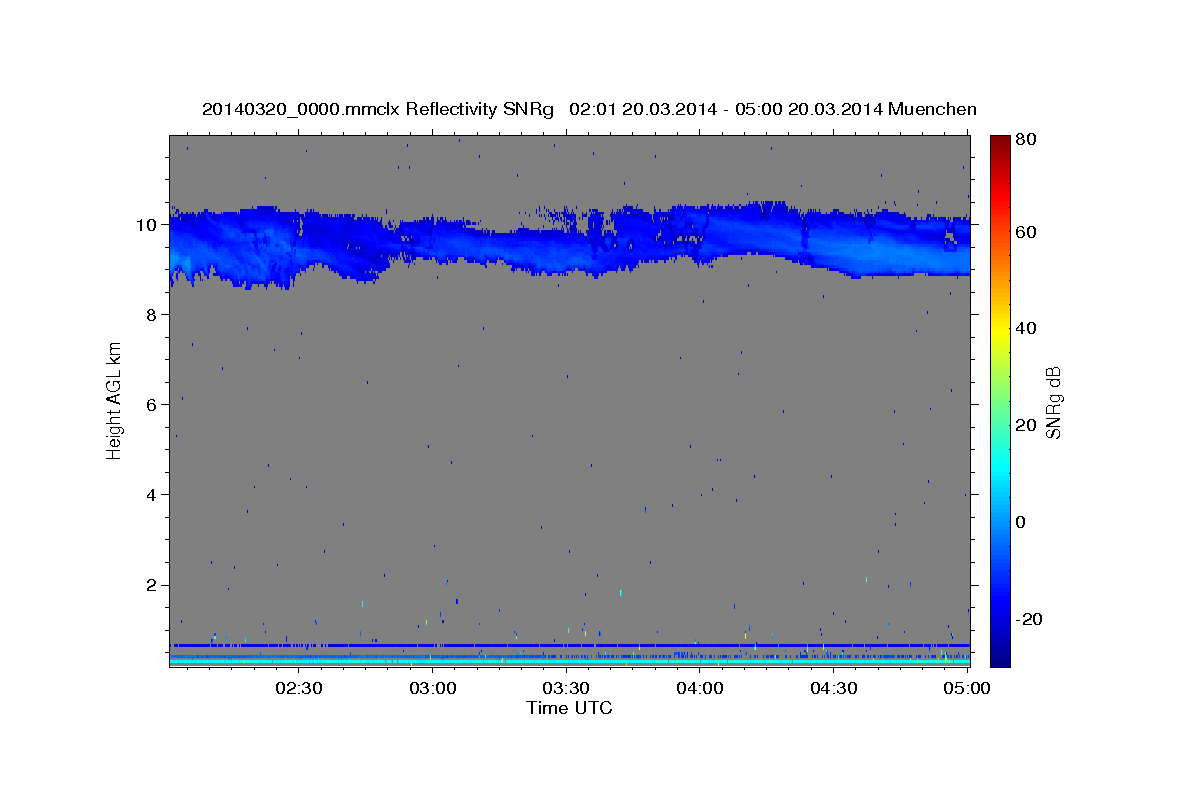
Task: Click the 05:00 time tick label
Action: (x=967, y=688)
